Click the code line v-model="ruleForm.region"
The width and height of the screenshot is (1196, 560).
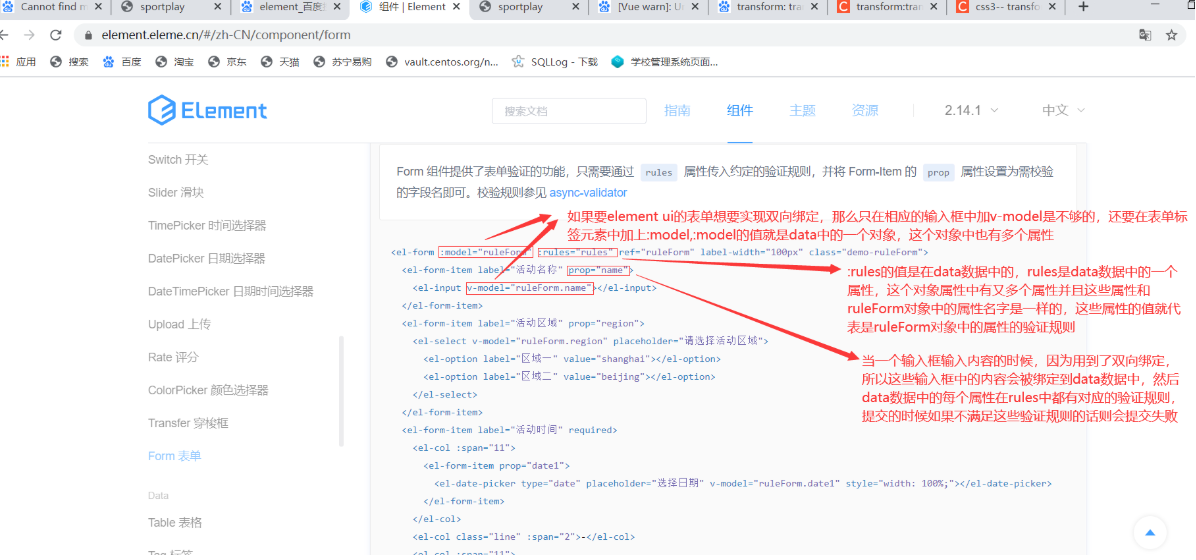(590, 341)
